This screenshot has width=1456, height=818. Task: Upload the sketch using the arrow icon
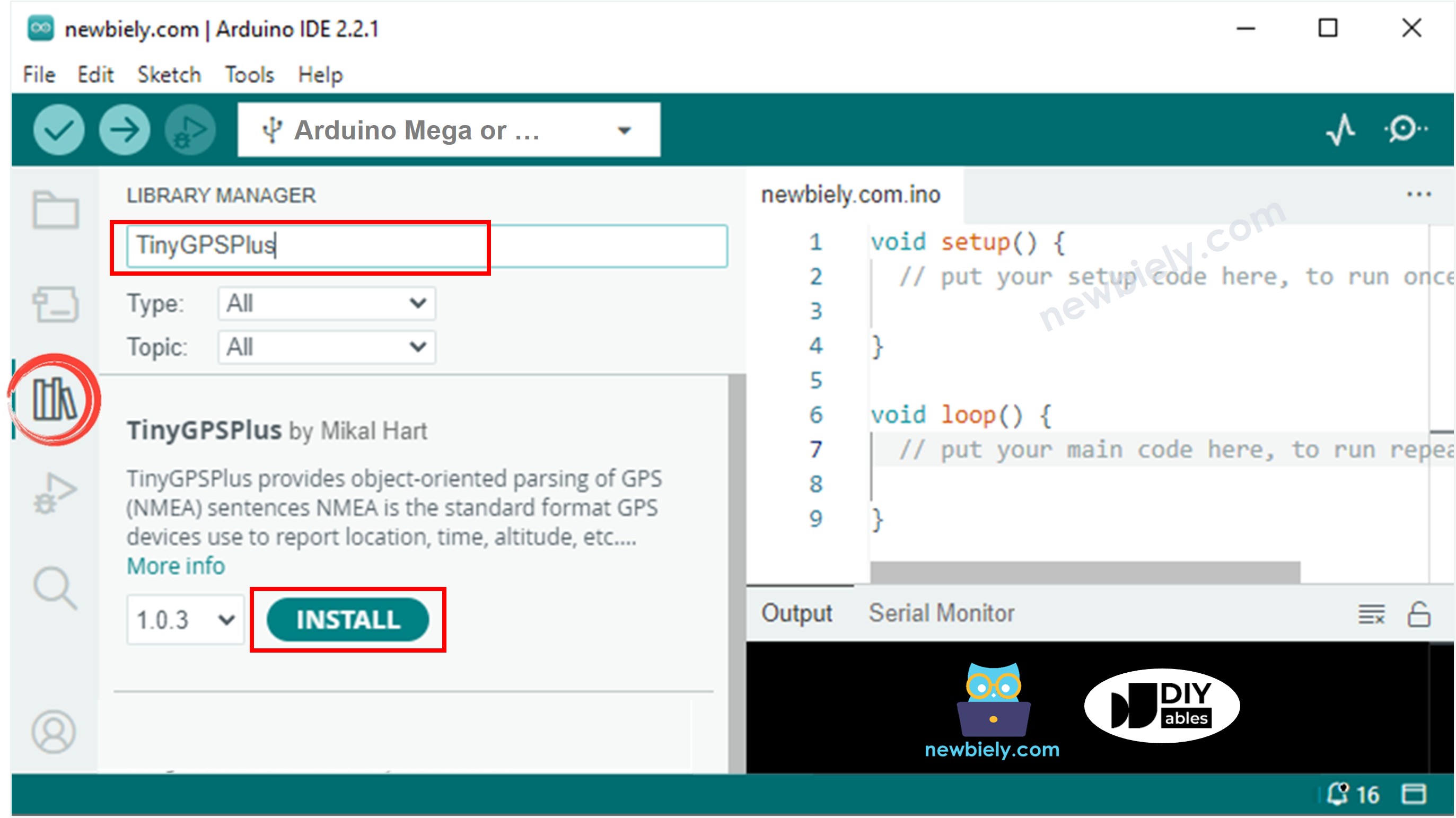[124, 130]
